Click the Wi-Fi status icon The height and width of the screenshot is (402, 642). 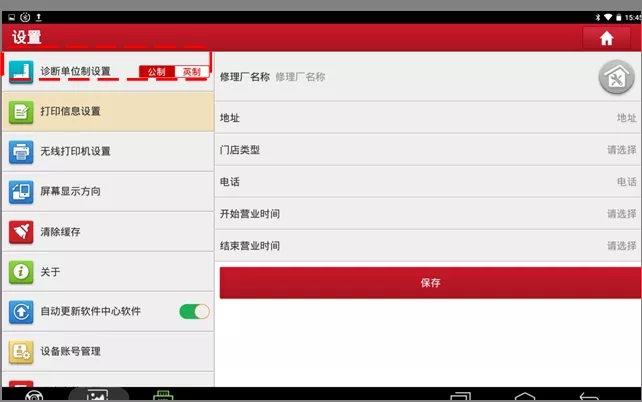tap(608, 17)
